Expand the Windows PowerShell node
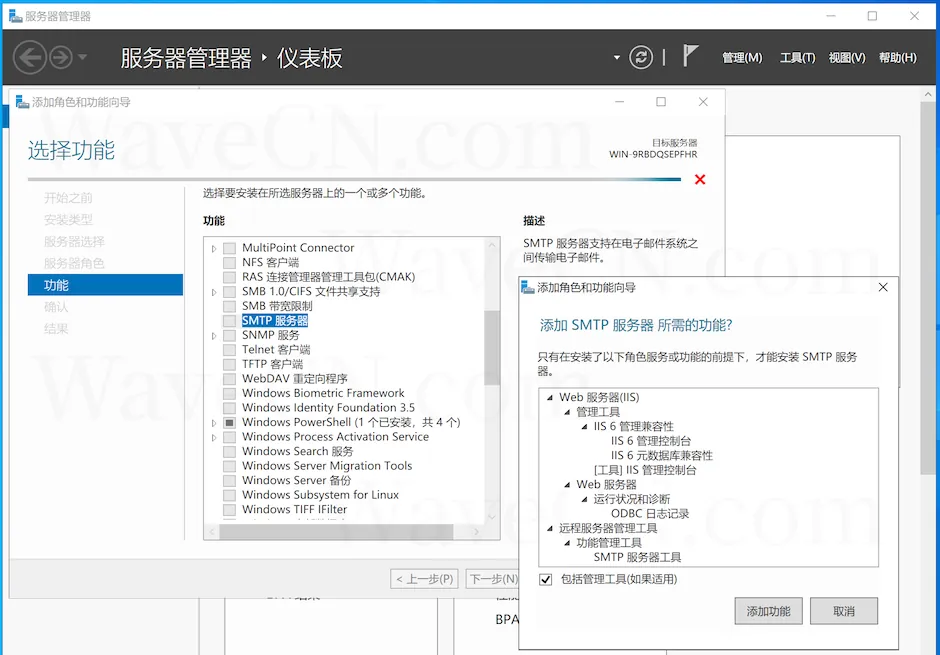Screen dimensions: 940x655 [x=214, y=422]
